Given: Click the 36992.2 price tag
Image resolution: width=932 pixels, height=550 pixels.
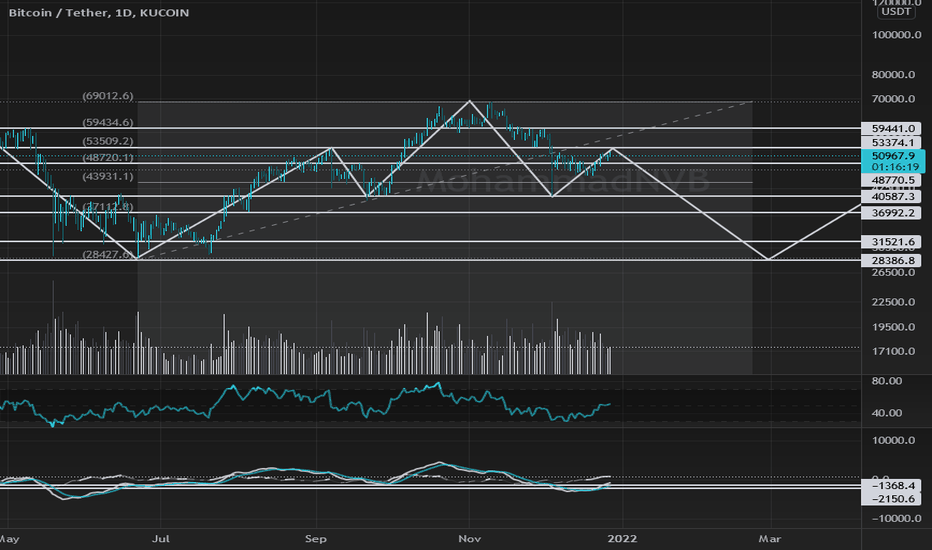Looking at the screenshot, I should (x=891, y=213).
